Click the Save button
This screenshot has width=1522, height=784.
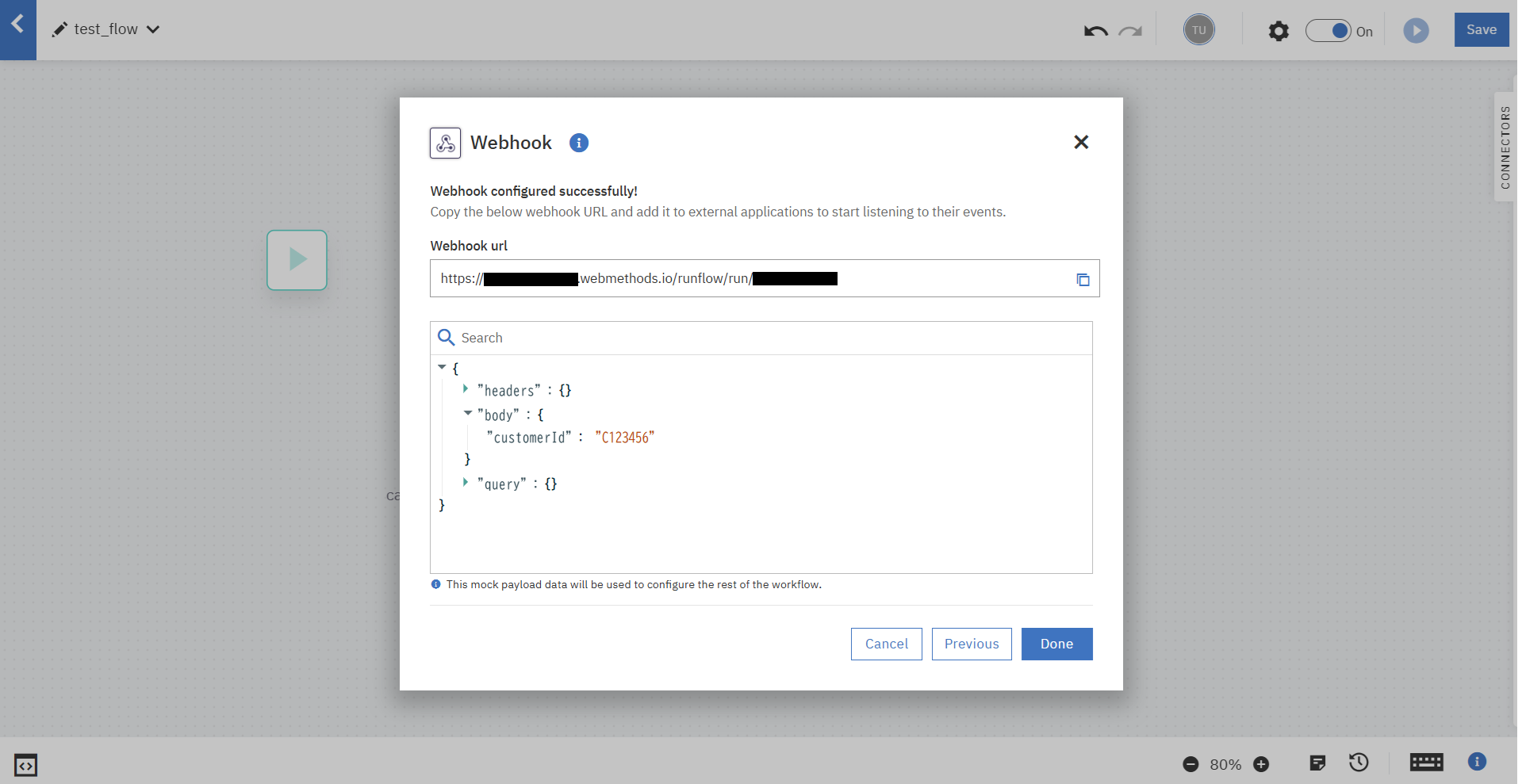point(1481,30)
